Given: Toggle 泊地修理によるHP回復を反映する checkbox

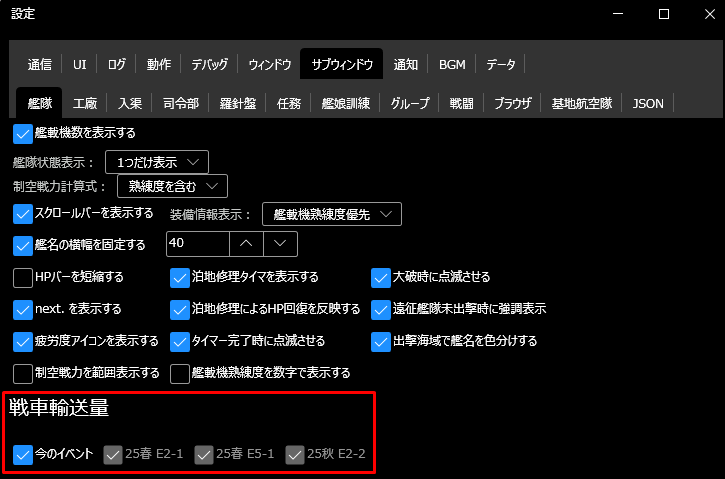Looking at the screenshot, I should point(179,310).
